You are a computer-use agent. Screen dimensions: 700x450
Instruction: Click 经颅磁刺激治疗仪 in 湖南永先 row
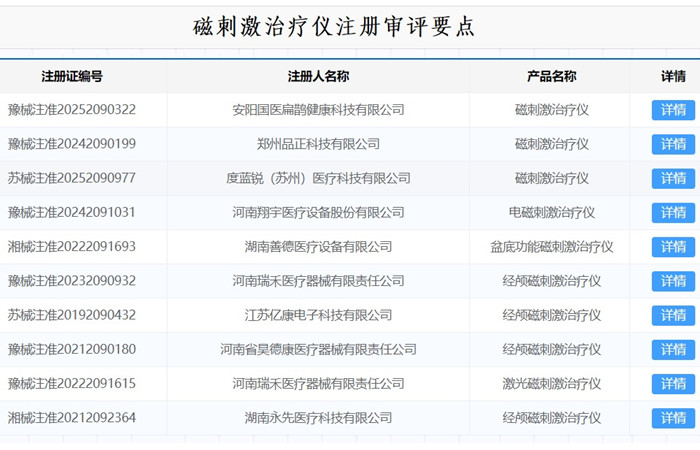[x=552, y=418]
